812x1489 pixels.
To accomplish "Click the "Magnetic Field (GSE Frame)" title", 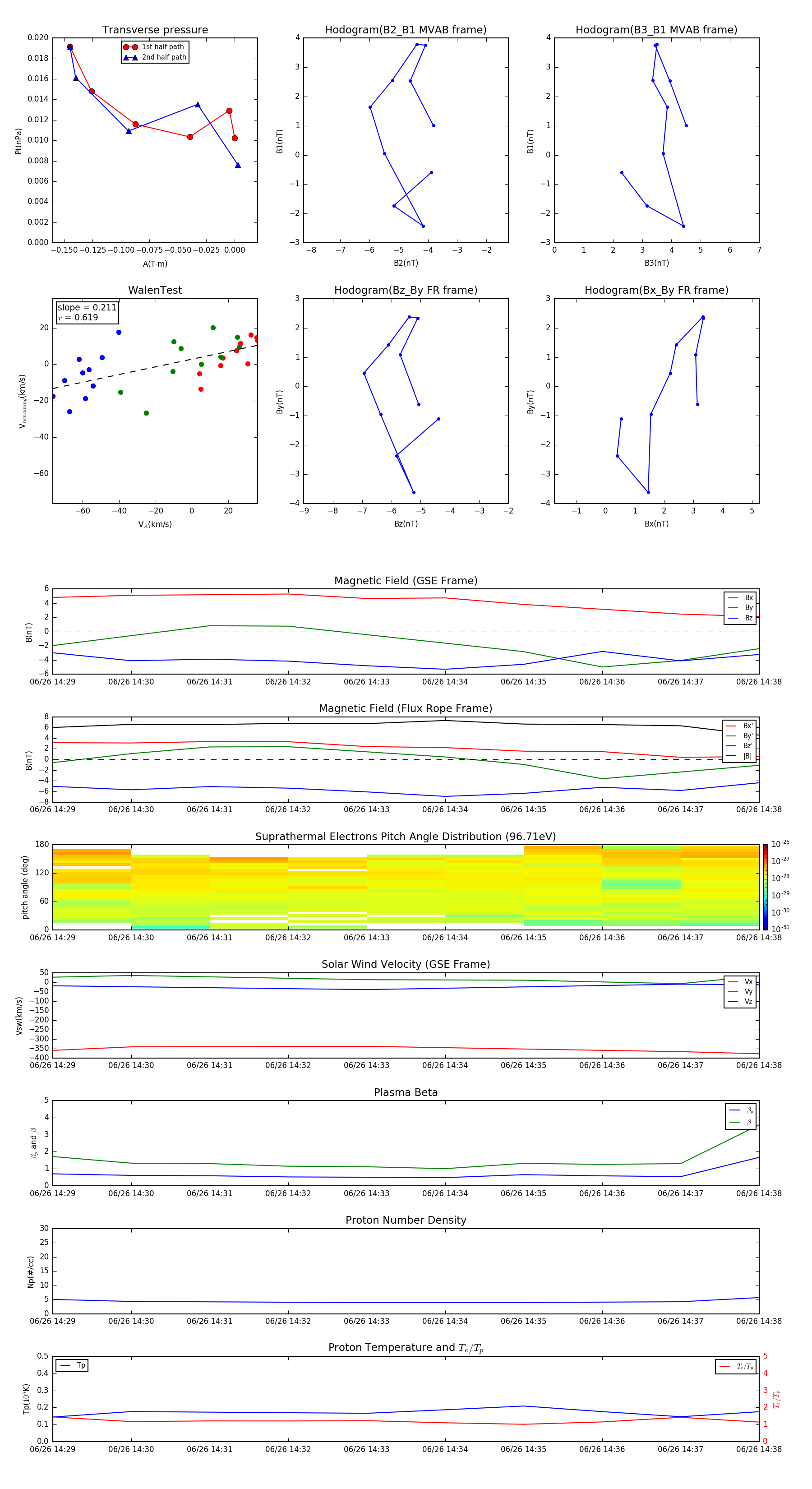I will 406,581.
